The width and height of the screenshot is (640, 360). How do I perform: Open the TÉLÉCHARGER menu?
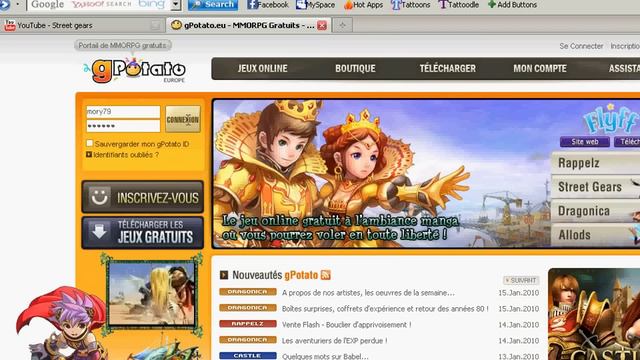[x=447, y=69]
